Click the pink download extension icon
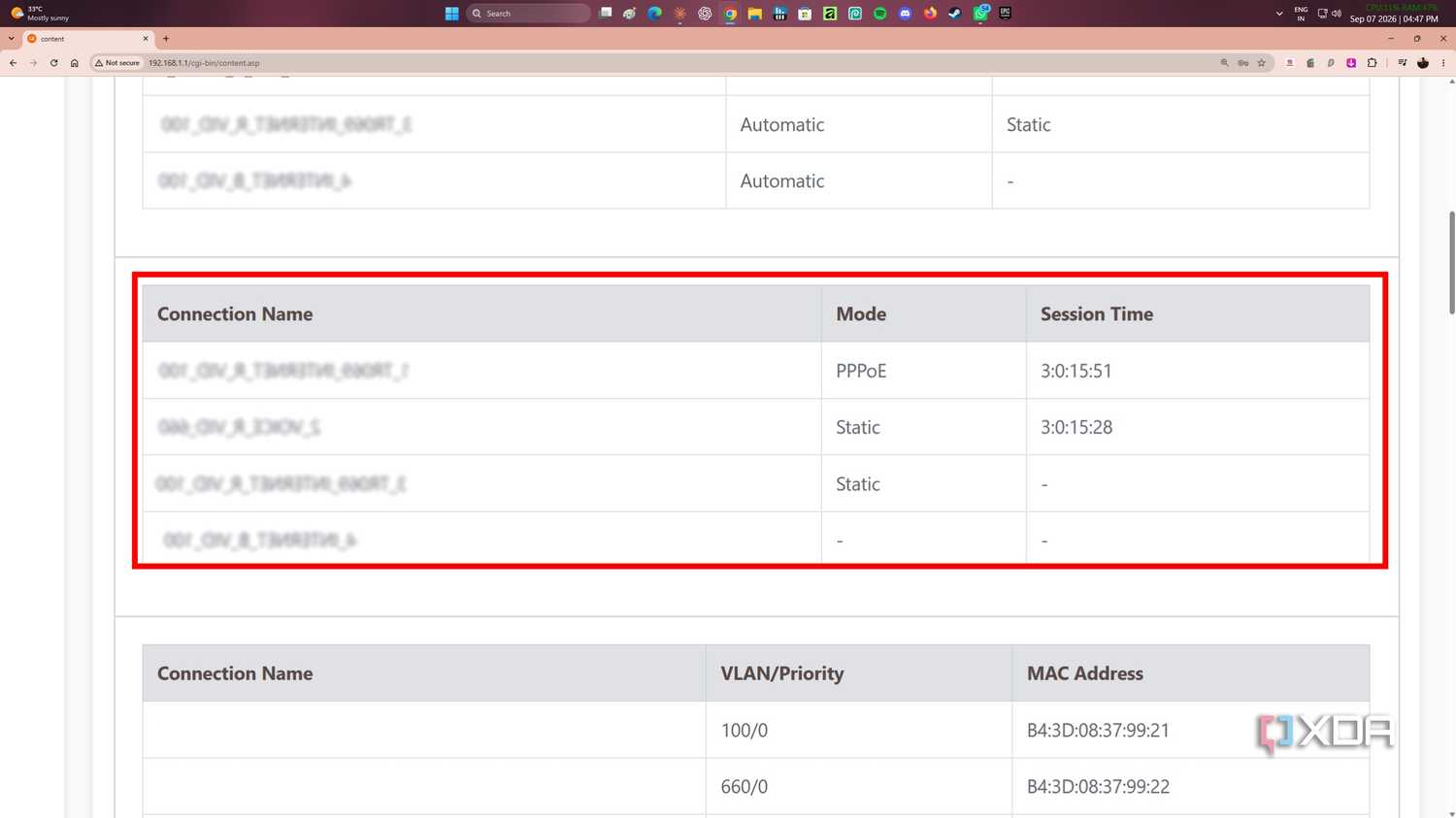Viewport: 1456px width, 818px height. [x=1351, y=63]
